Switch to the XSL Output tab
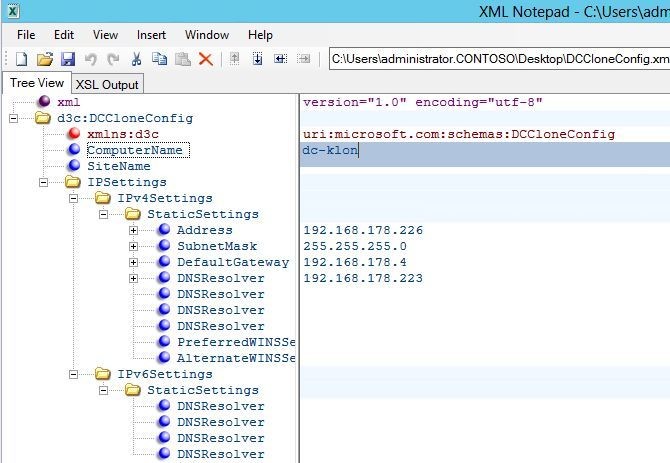This screenshot has width=670, height=463. coord(107,85)
